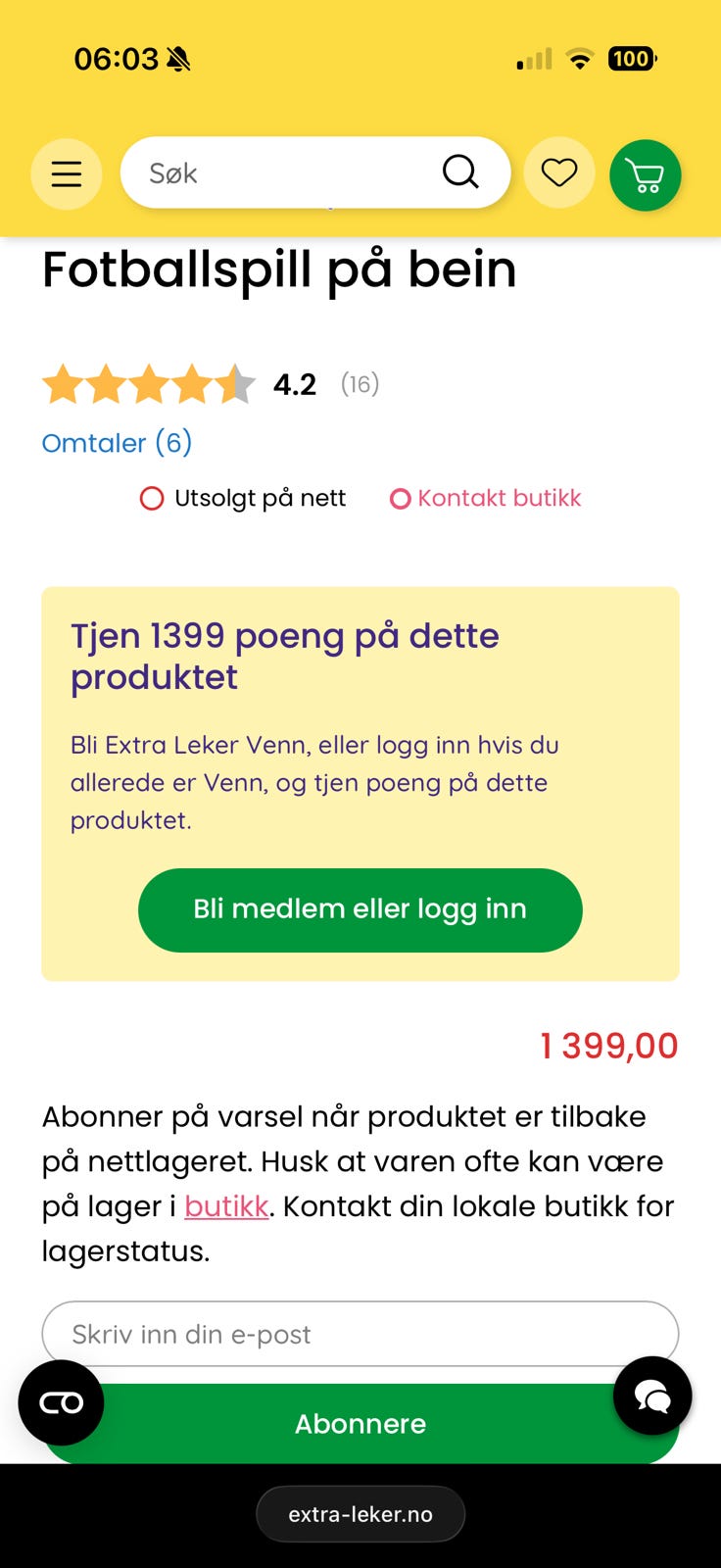Tap the Utsolgt på nett status

coord(243,498)
